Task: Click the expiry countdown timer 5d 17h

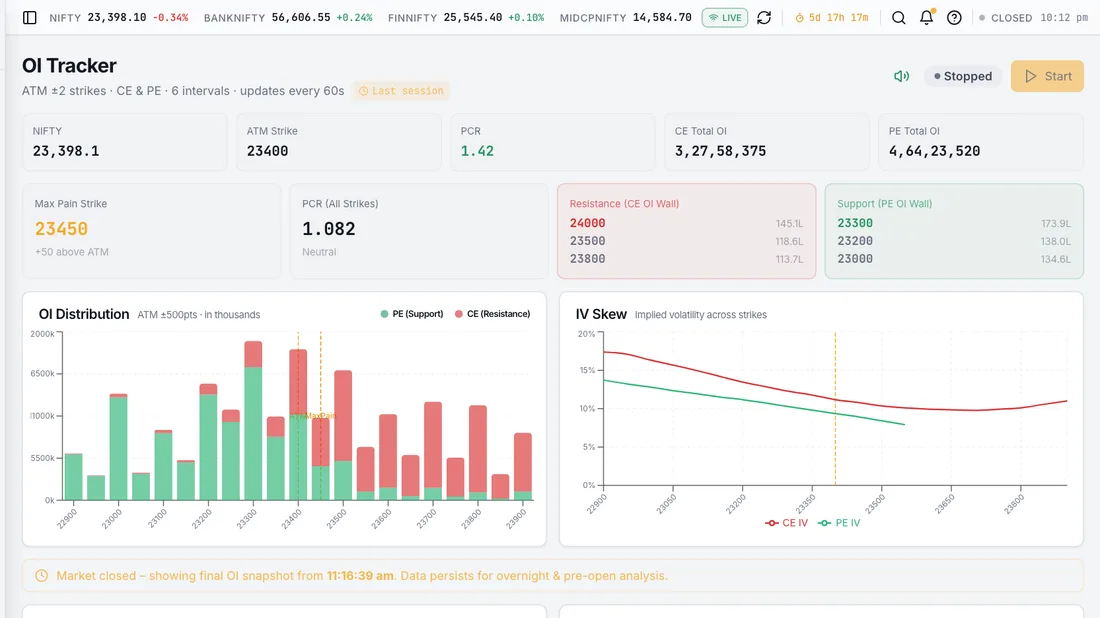Action: pyautogui.click(x=832, y=18)
